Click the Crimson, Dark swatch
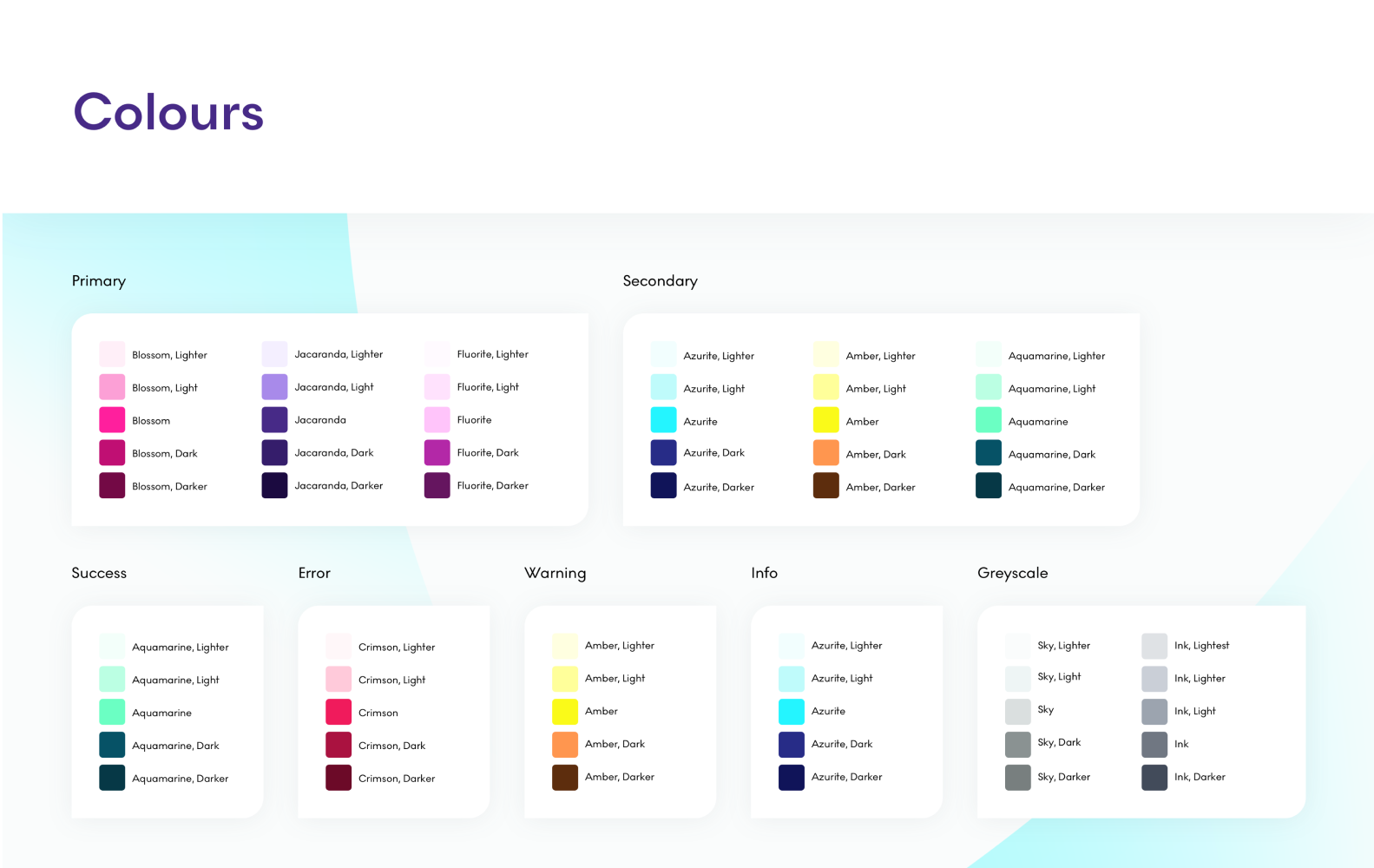This screenshot has width=1374, height=868. pos(339,745)
